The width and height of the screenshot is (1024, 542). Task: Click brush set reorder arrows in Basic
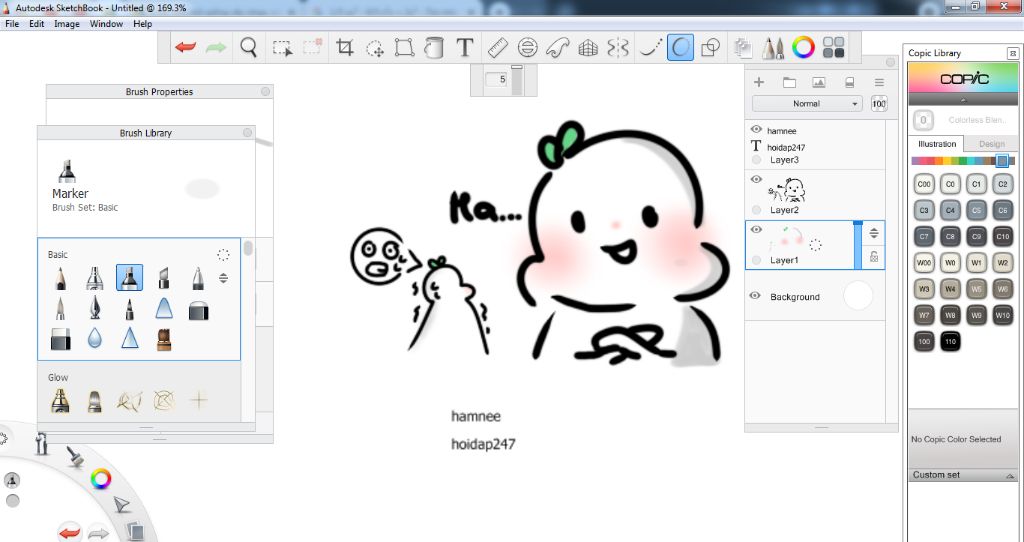click(x=223, y=278)
